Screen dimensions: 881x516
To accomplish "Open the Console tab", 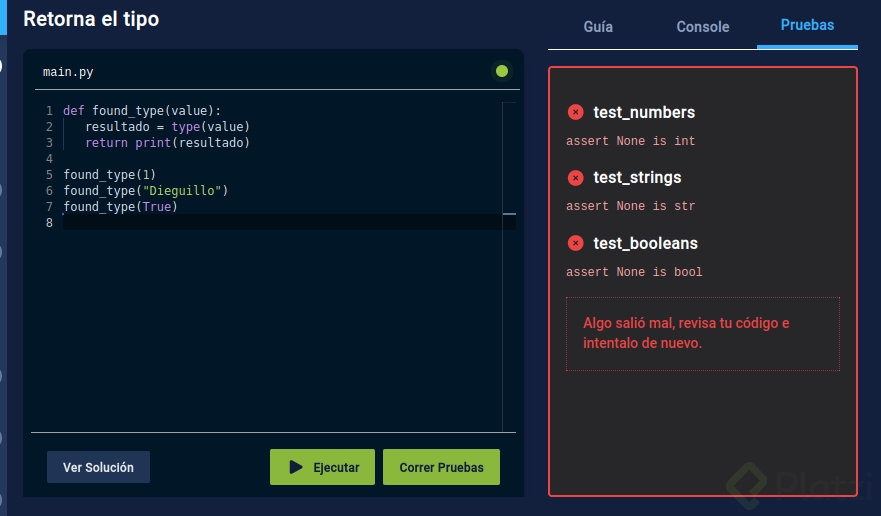I will pos(703,27).
